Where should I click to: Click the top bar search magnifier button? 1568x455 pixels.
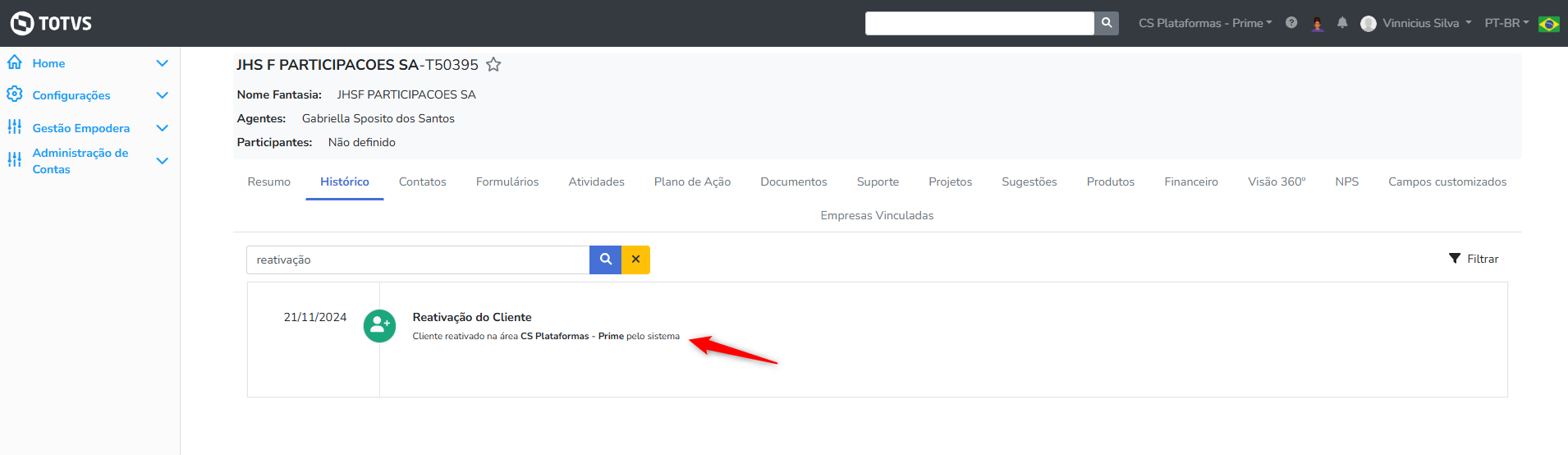click(x=1107, y=23)
